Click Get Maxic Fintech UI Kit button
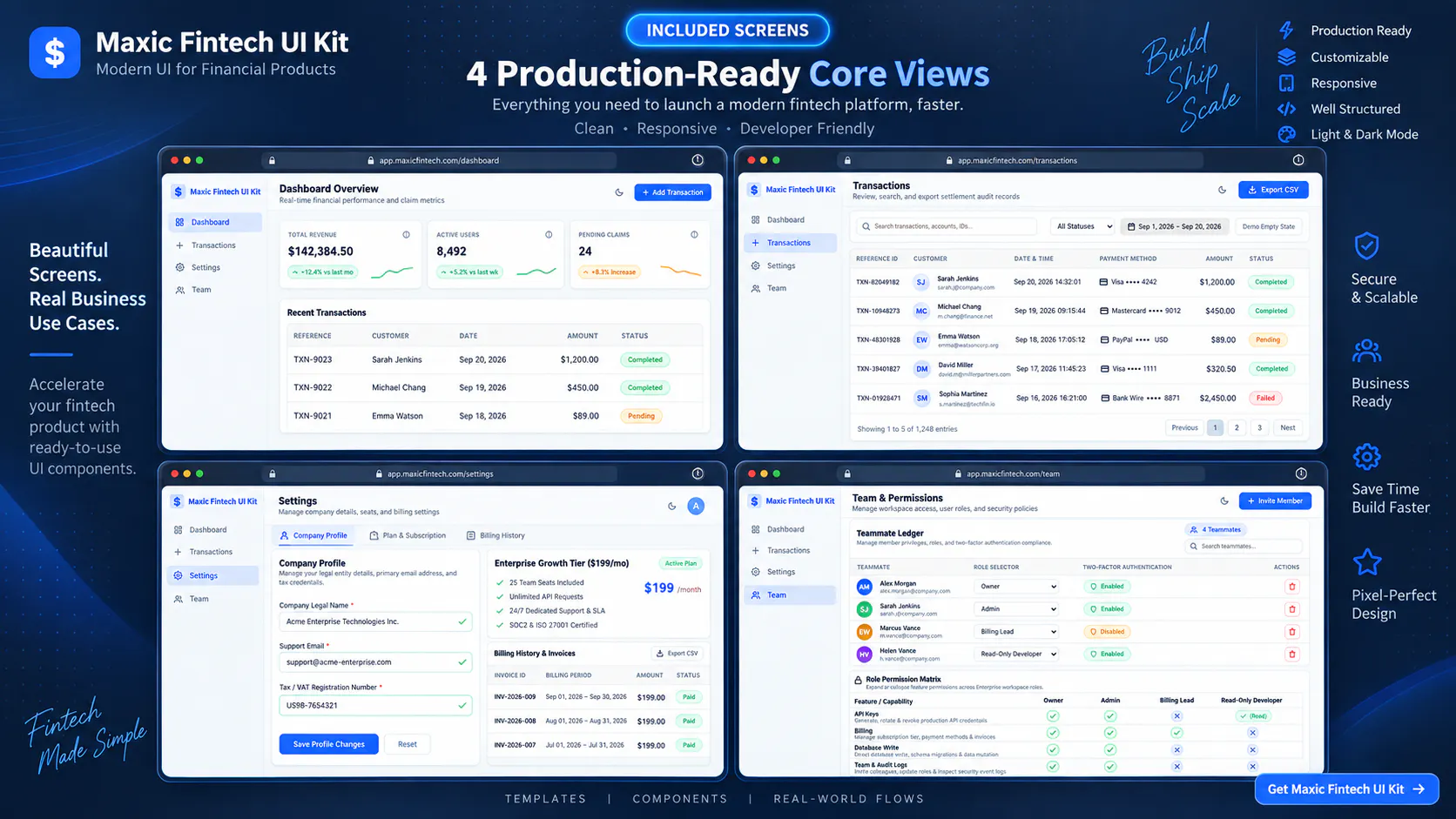This screenshot has width=1456, height=819. tap(1346, 789)
